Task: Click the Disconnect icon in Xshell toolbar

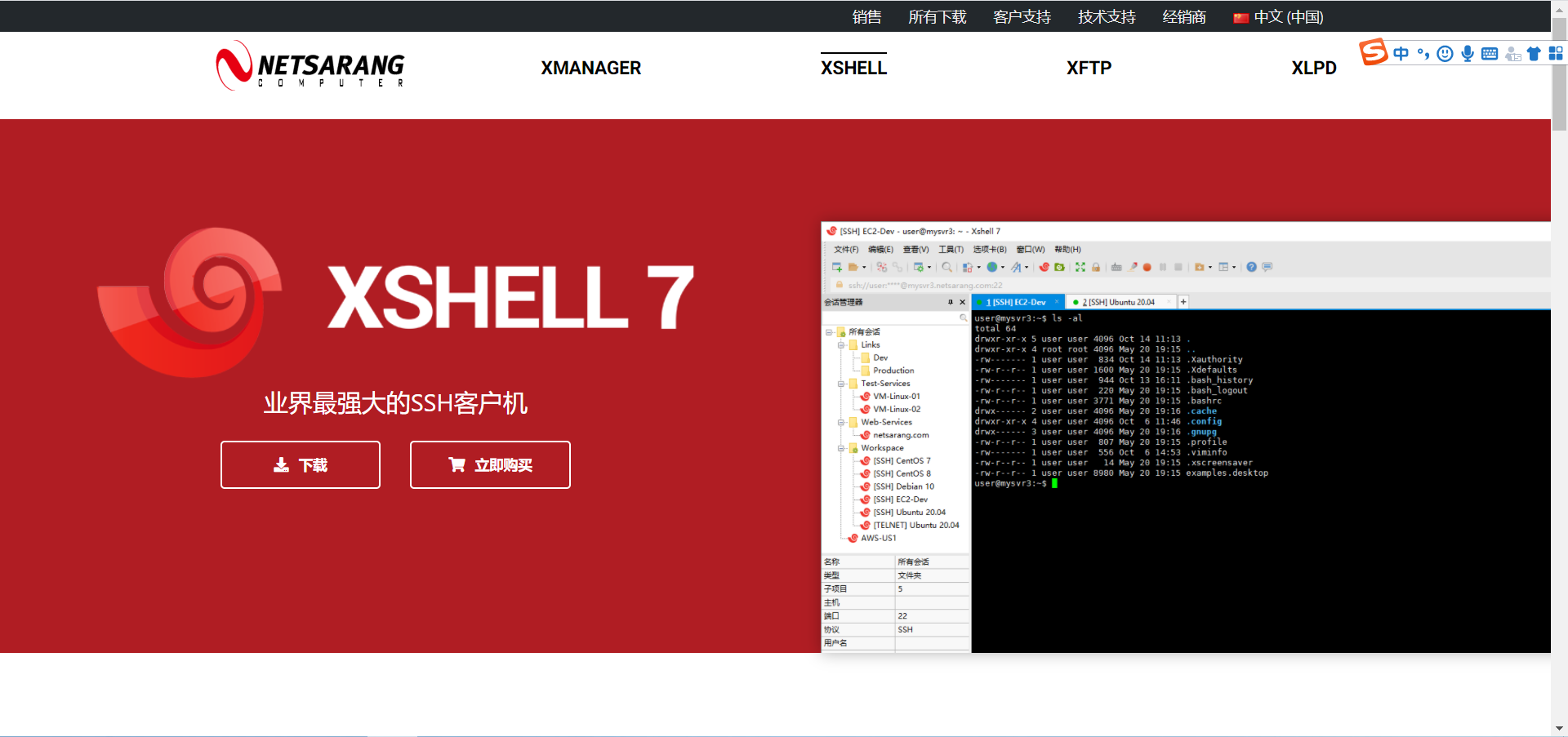Action: pyautogui.click(x=882, y=267)
